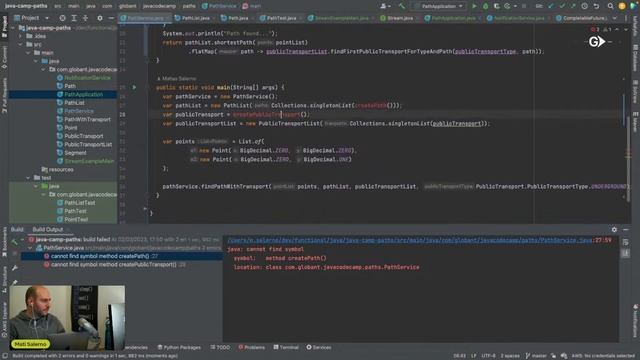Open the Project view selector dropdown
640x360 pixels.
coord(31,18)
